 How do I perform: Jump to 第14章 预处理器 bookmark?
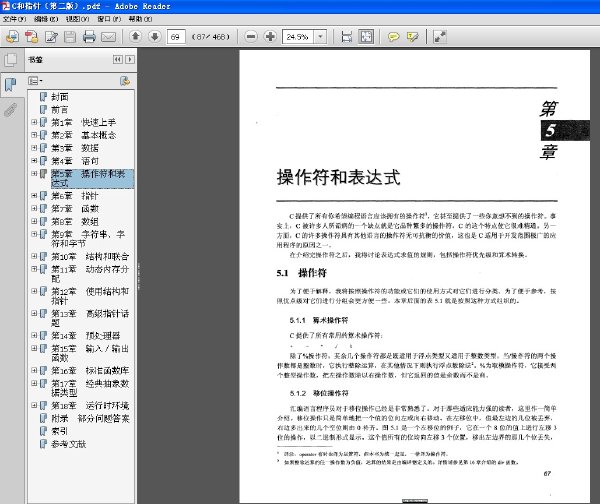pyautogui.click(x=86, y=336)
